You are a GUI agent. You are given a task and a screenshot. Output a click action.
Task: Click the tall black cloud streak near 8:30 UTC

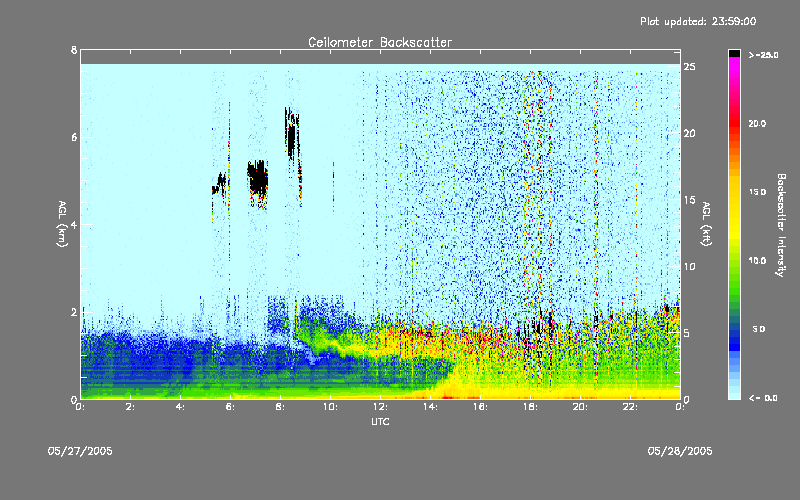[292, 138]
